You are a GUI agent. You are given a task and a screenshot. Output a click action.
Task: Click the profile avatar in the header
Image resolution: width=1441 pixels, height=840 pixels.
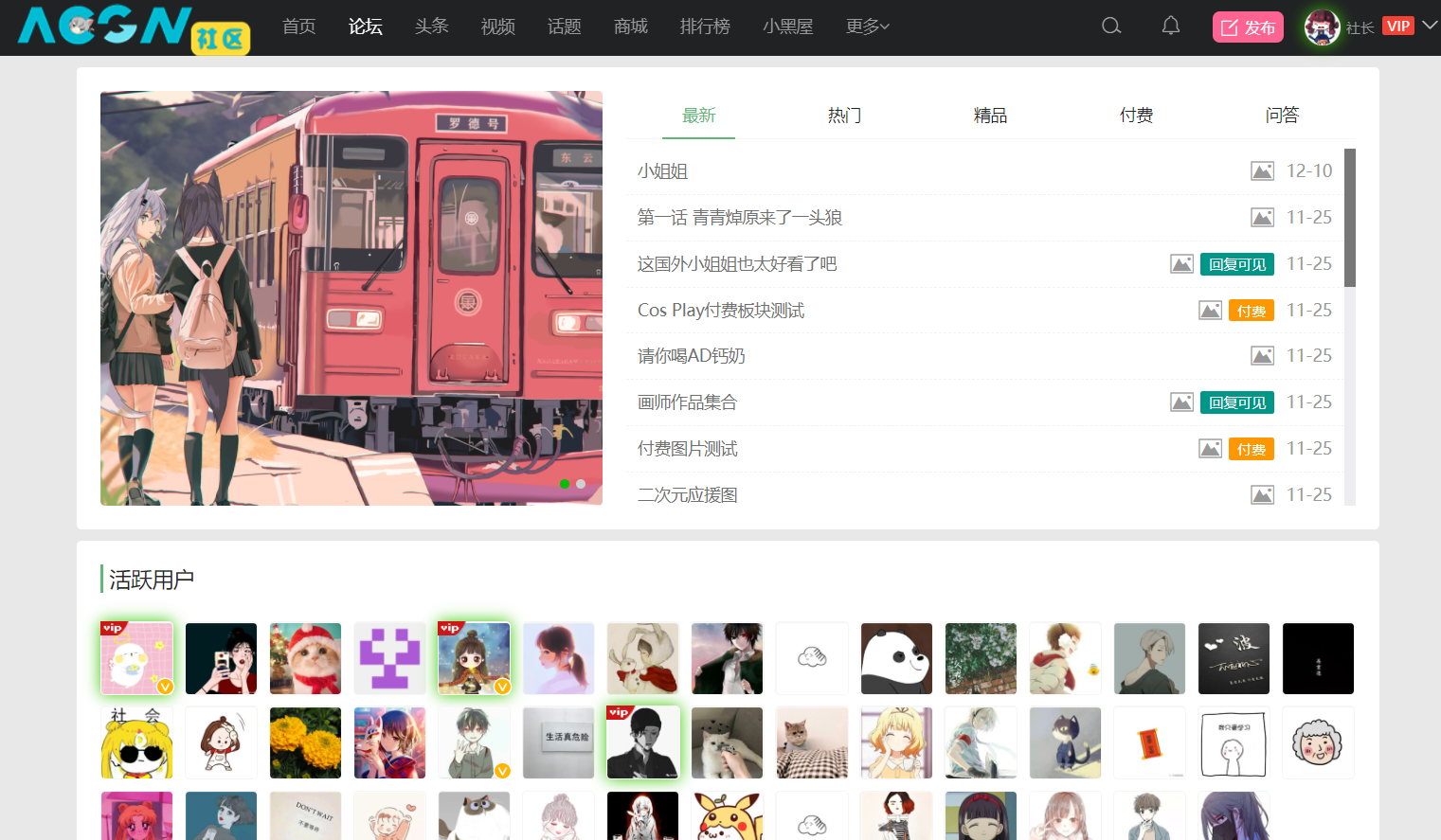(1322, 27)
